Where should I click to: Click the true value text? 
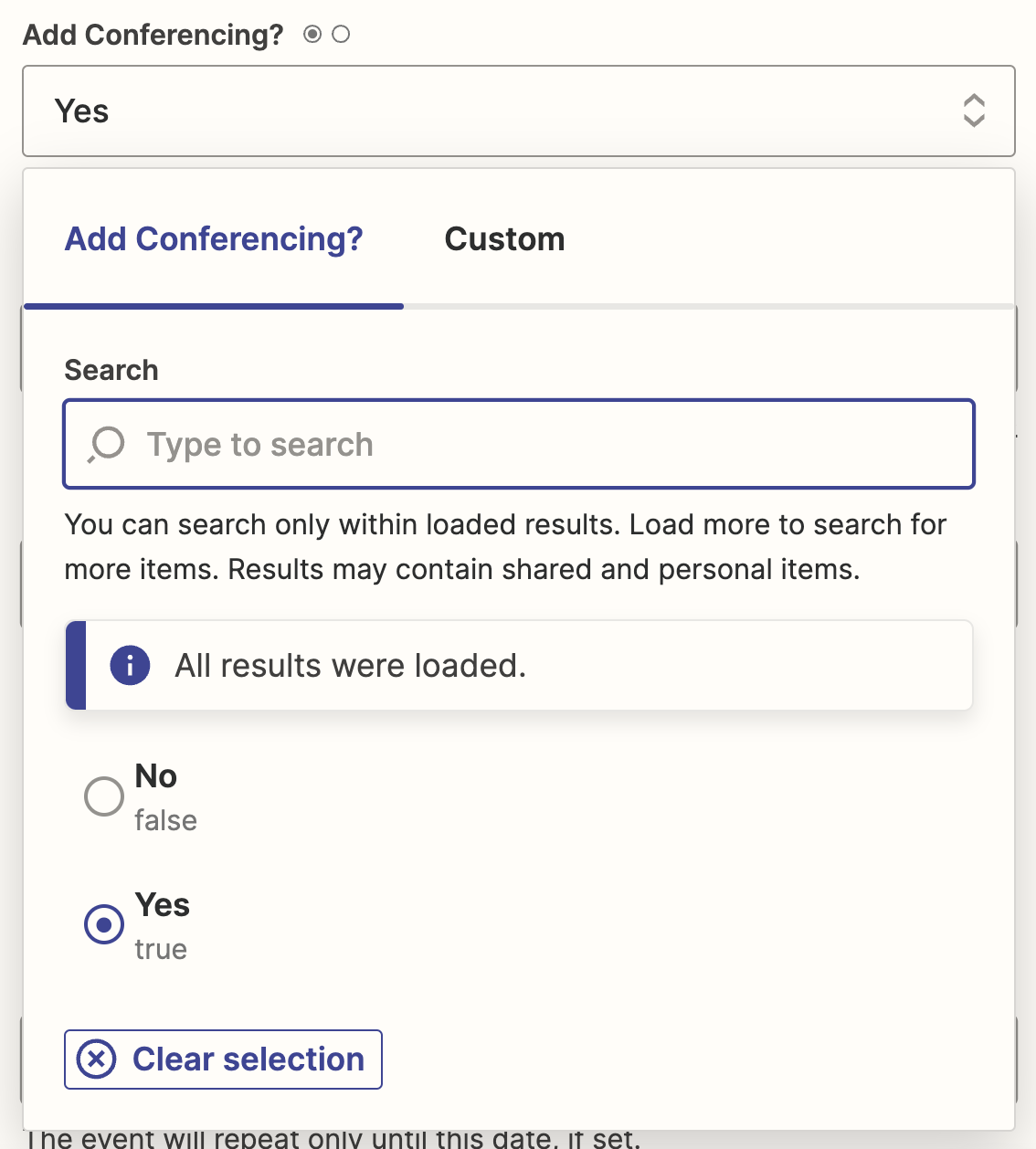161,949
